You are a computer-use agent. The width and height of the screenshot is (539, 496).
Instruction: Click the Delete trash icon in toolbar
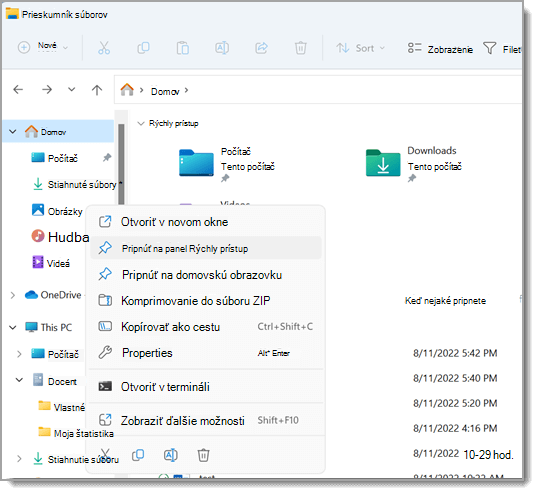pos(300,48)
